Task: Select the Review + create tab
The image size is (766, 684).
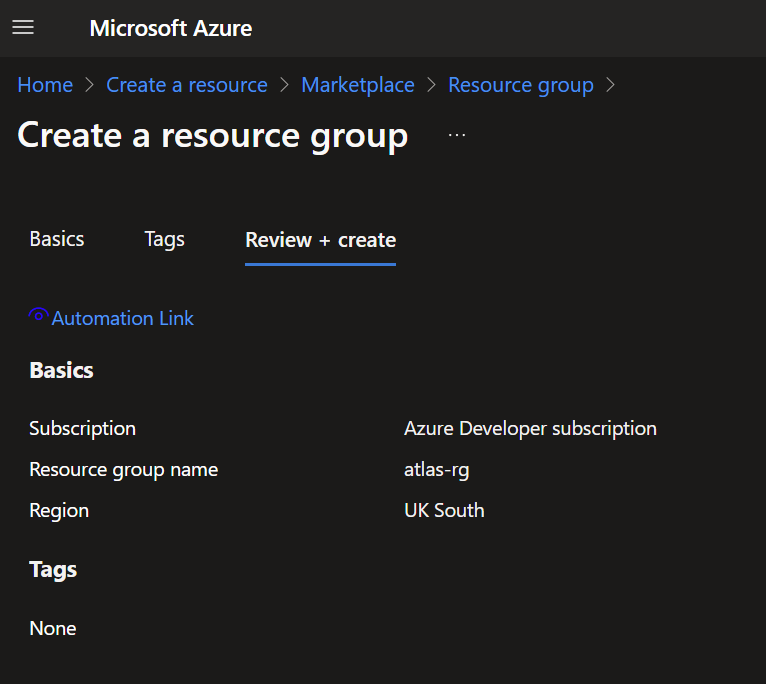Action: [x=320, y=240]
